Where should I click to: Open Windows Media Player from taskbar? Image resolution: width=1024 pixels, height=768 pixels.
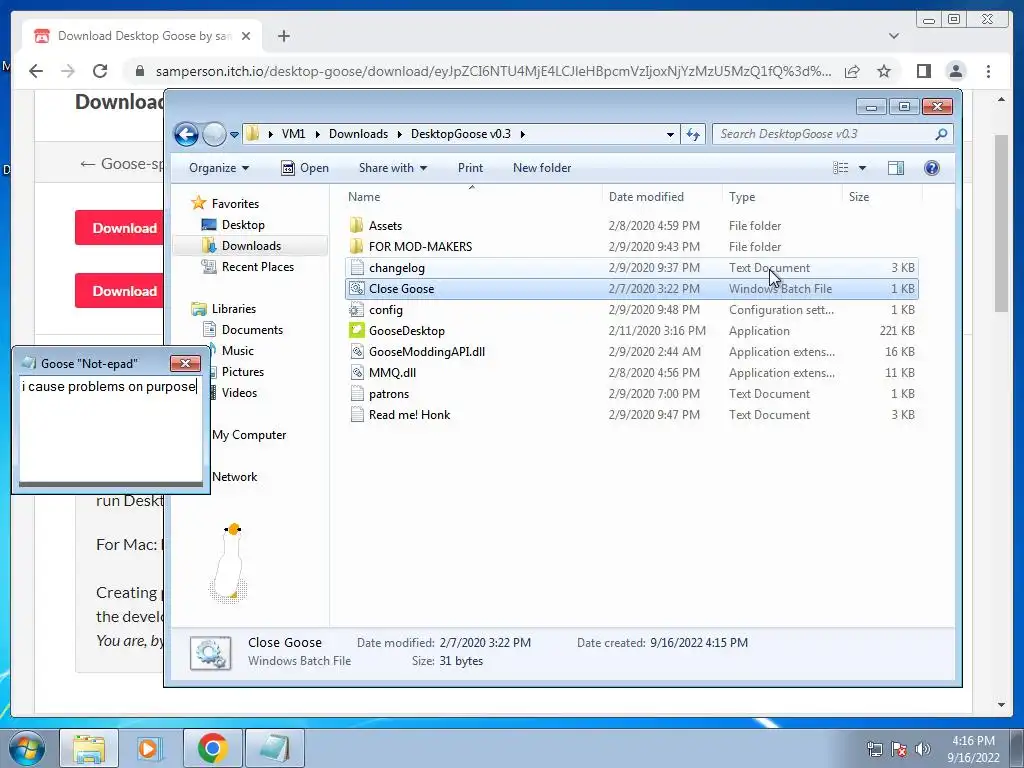148,748
